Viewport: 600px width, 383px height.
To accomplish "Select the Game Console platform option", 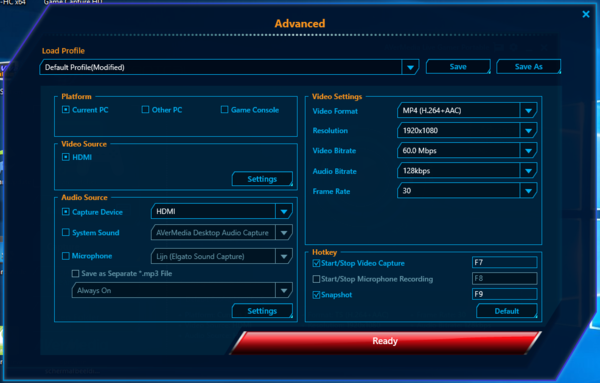I will tap(225, 110).
